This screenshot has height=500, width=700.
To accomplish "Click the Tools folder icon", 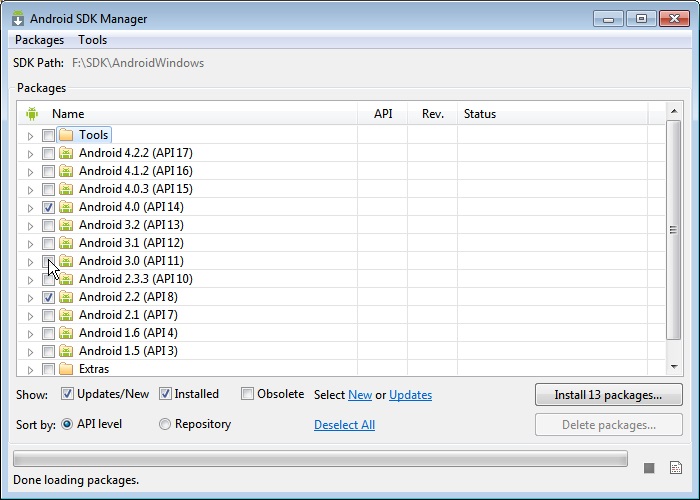I will [x=66, y=135].
